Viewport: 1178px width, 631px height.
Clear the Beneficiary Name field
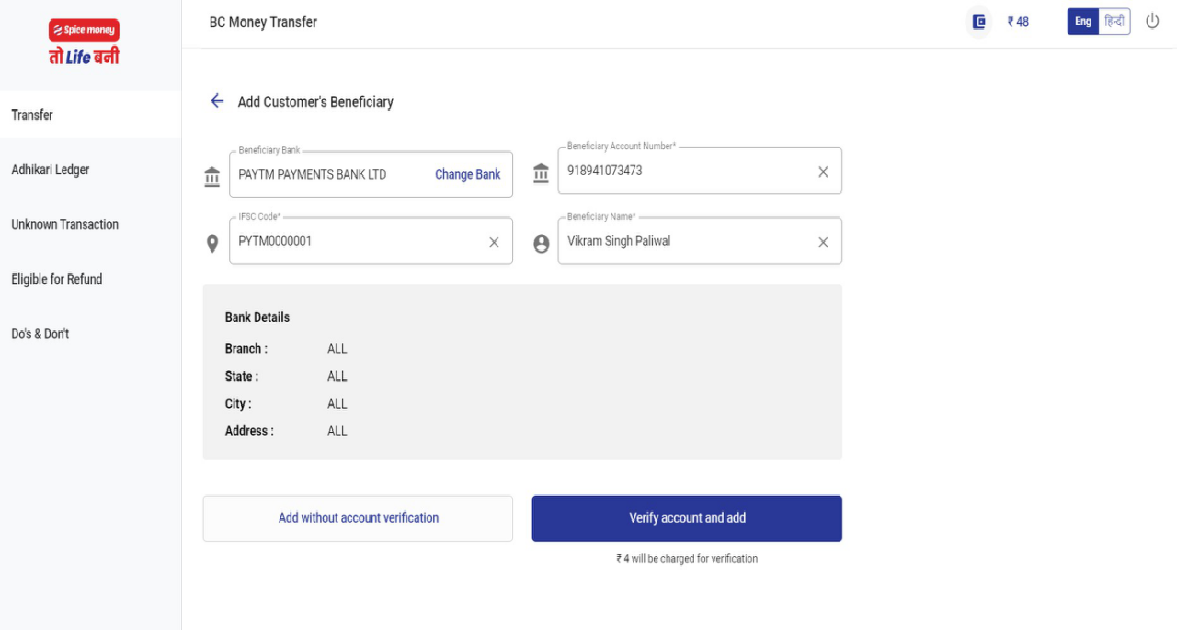823,242
